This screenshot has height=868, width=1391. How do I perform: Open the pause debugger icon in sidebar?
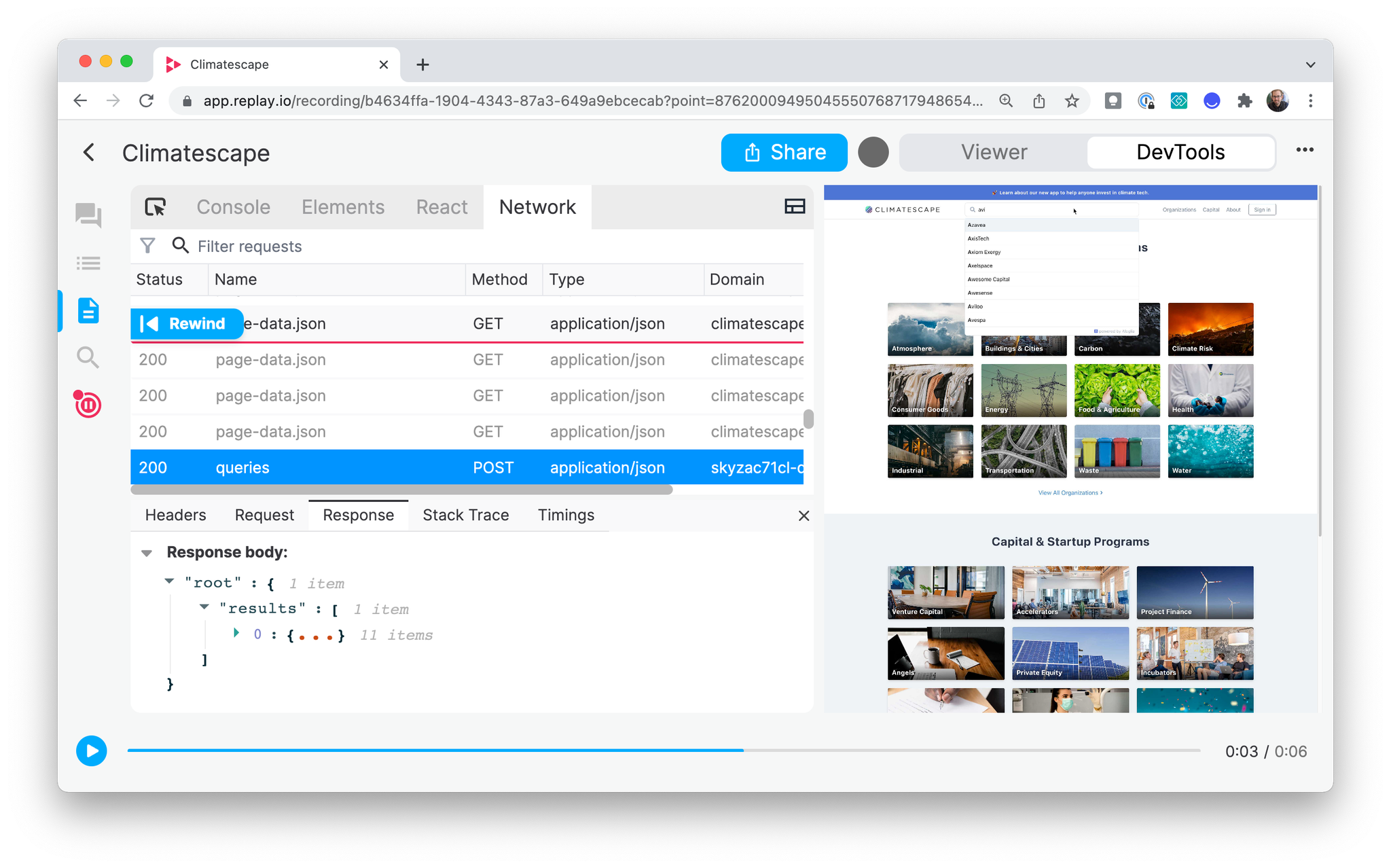88,404
